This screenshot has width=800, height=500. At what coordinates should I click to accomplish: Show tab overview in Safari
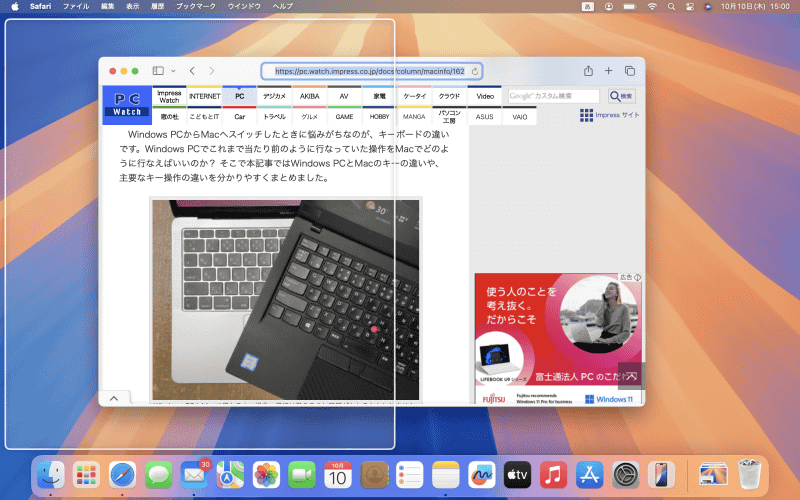tap(630, 71)
